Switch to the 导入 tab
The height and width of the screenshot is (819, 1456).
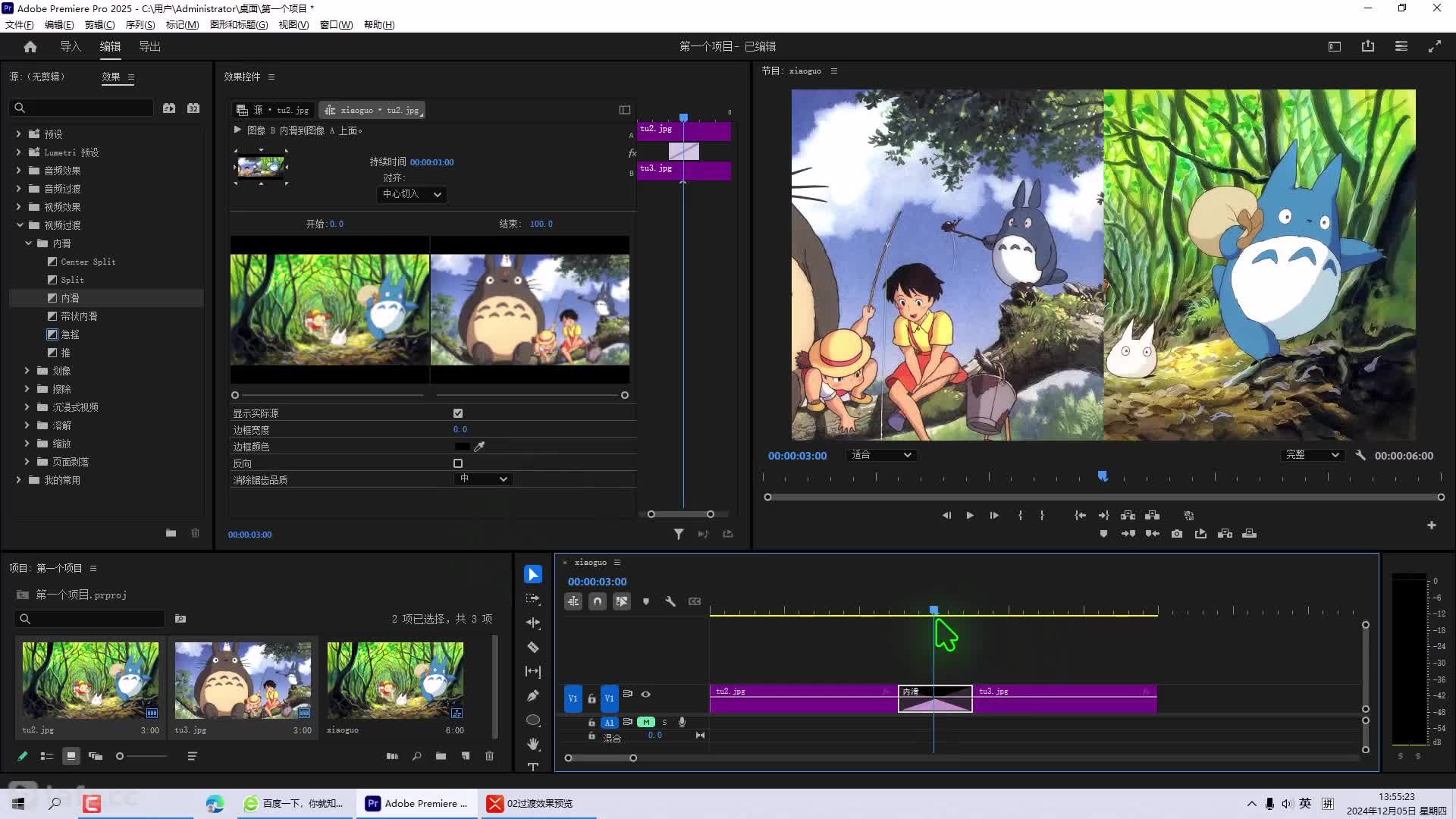[70, 47]
